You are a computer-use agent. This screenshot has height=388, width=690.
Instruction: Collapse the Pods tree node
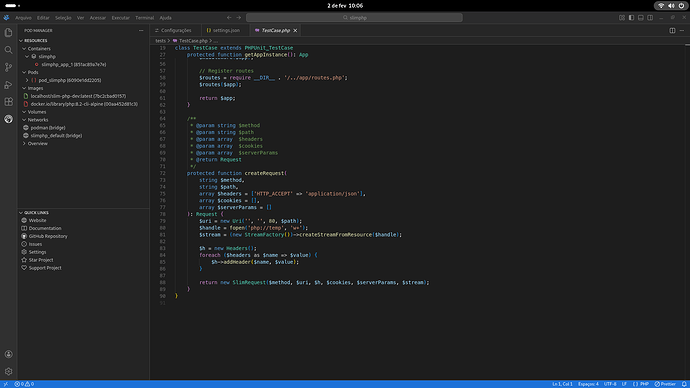tap(24, 73)
